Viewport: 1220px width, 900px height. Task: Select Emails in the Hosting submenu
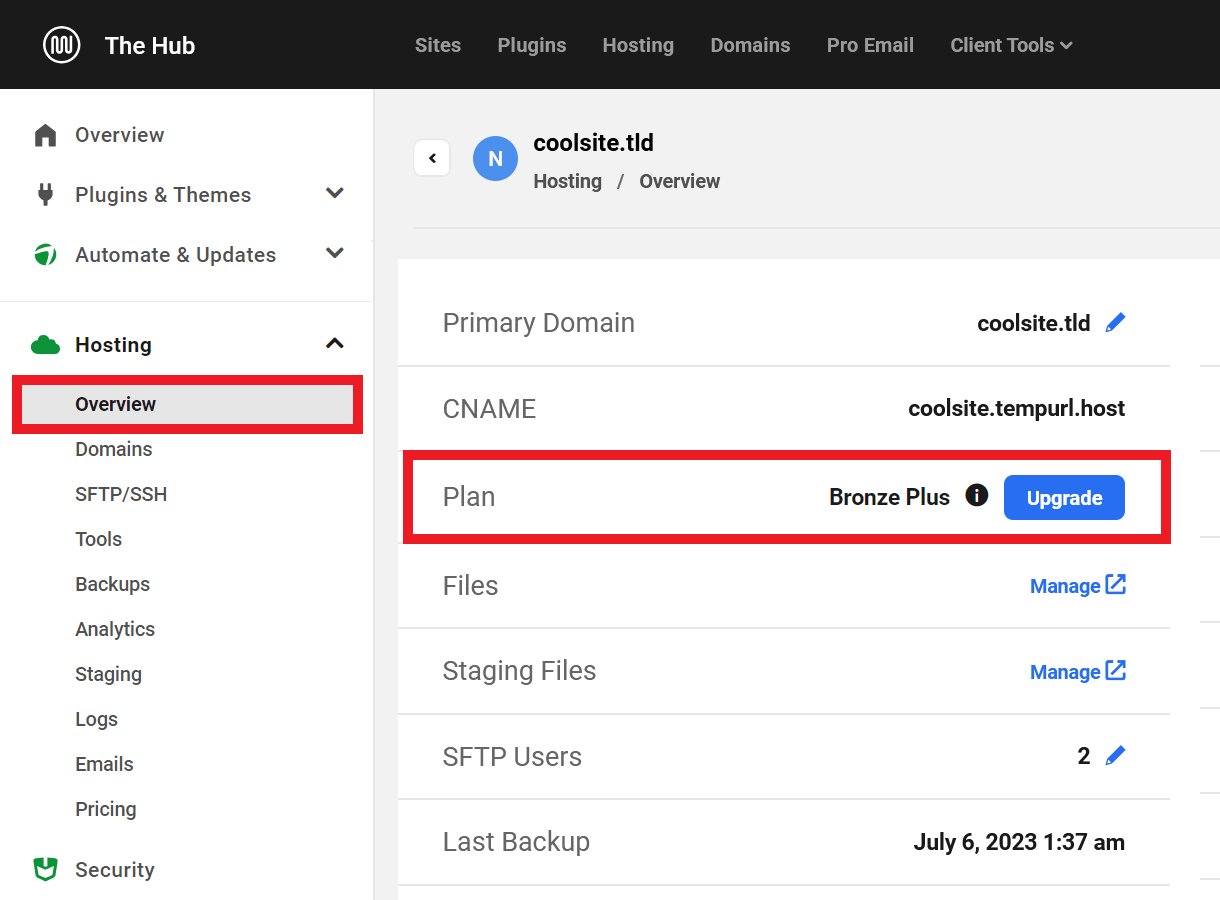click(104, 764)
